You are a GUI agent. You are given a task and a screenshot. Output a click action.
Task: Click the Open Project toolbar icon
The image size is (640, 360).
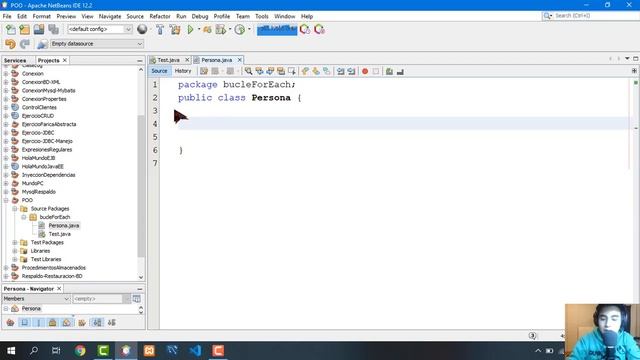click(39, 29)
